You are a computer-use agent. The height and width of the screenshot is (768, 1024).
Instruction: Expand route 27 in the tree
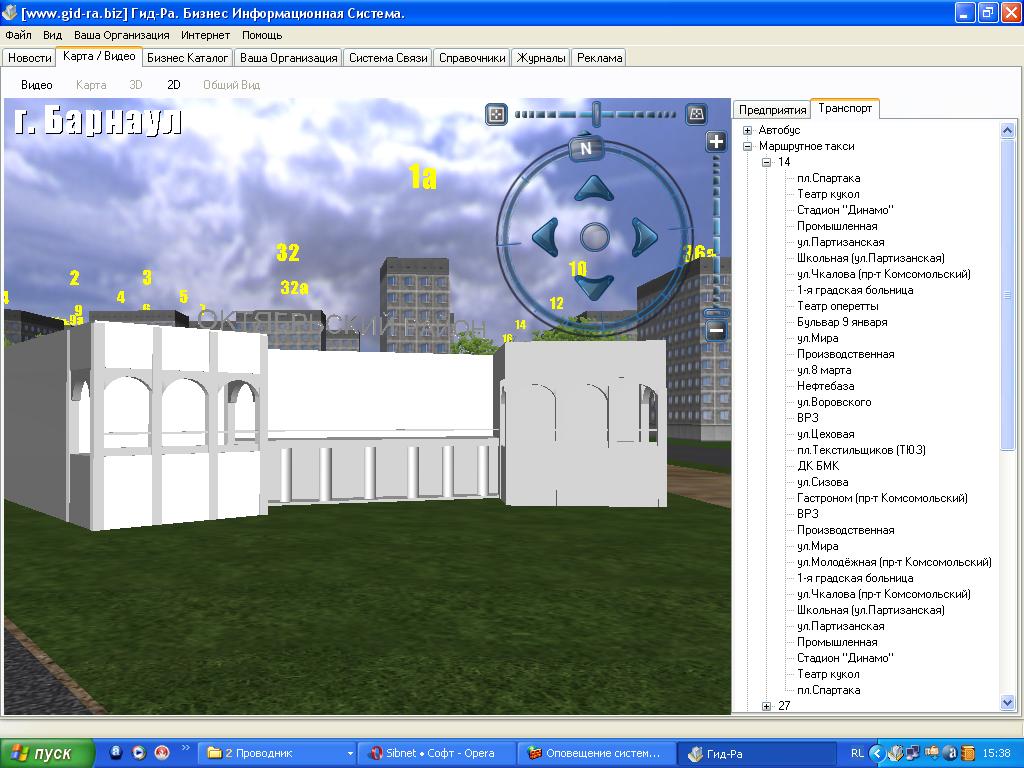pyautogui.click(x=767, y=706)
